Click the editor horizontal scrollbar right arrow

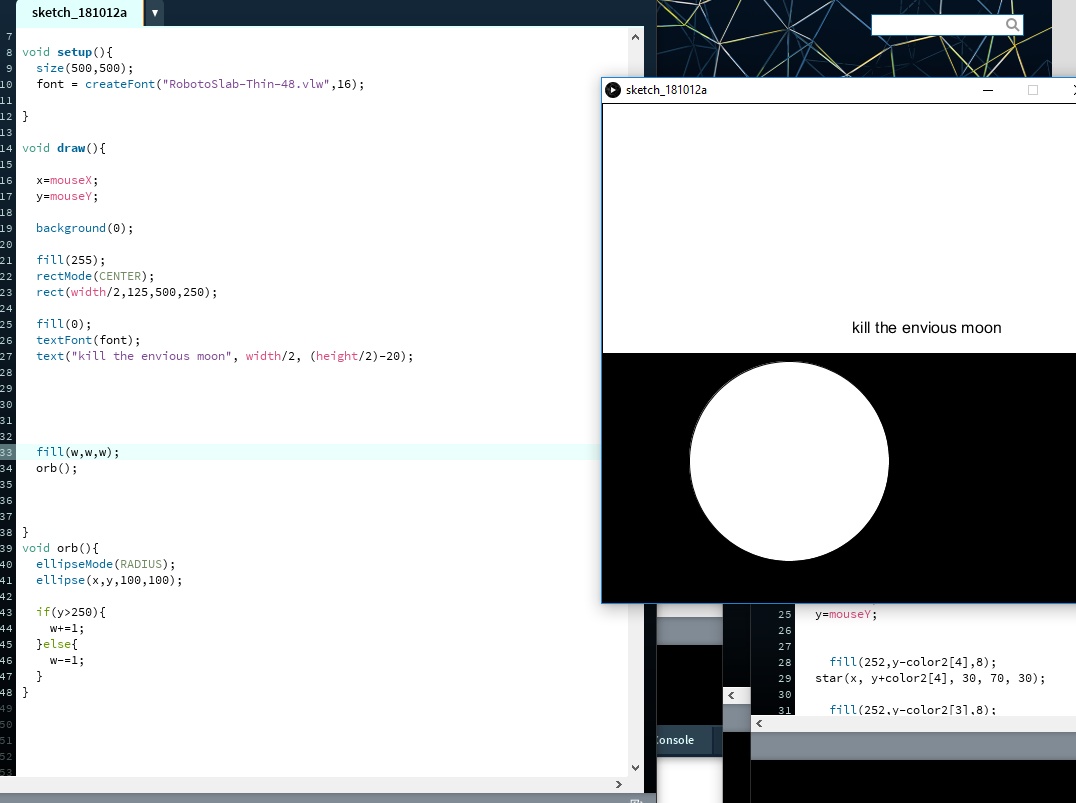pyautogui.click(x=620, y=783)
